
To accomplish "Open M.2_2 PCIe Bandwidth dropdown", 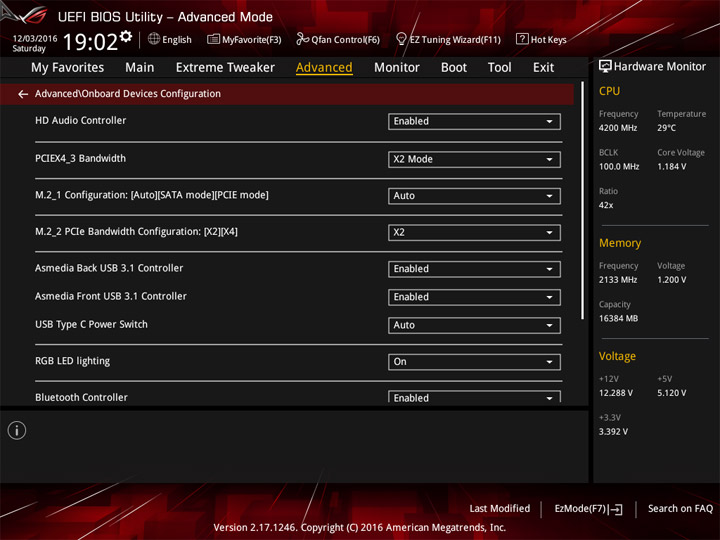I will 474,232.
